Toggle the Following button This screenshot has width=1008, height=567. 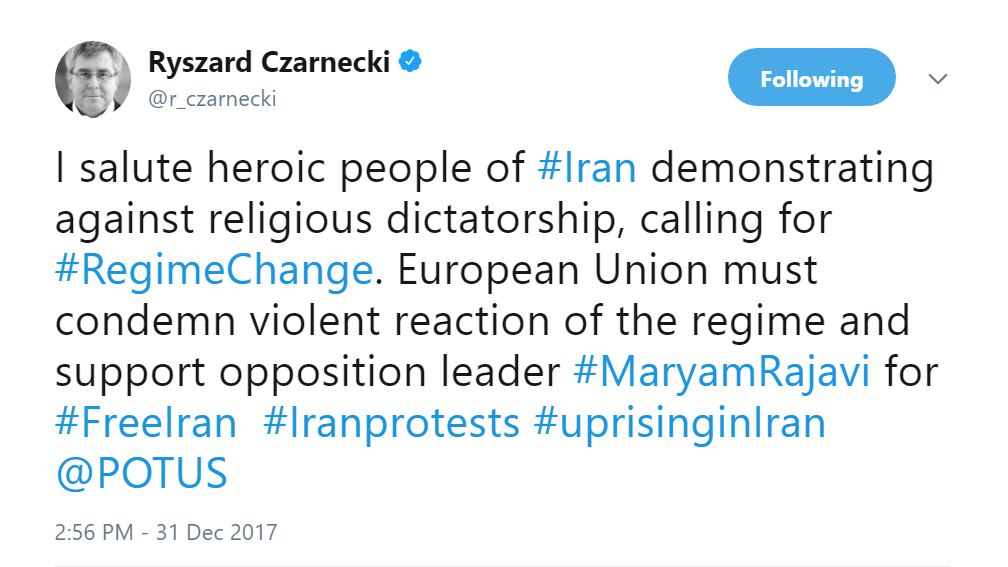(x=811, y=78)
